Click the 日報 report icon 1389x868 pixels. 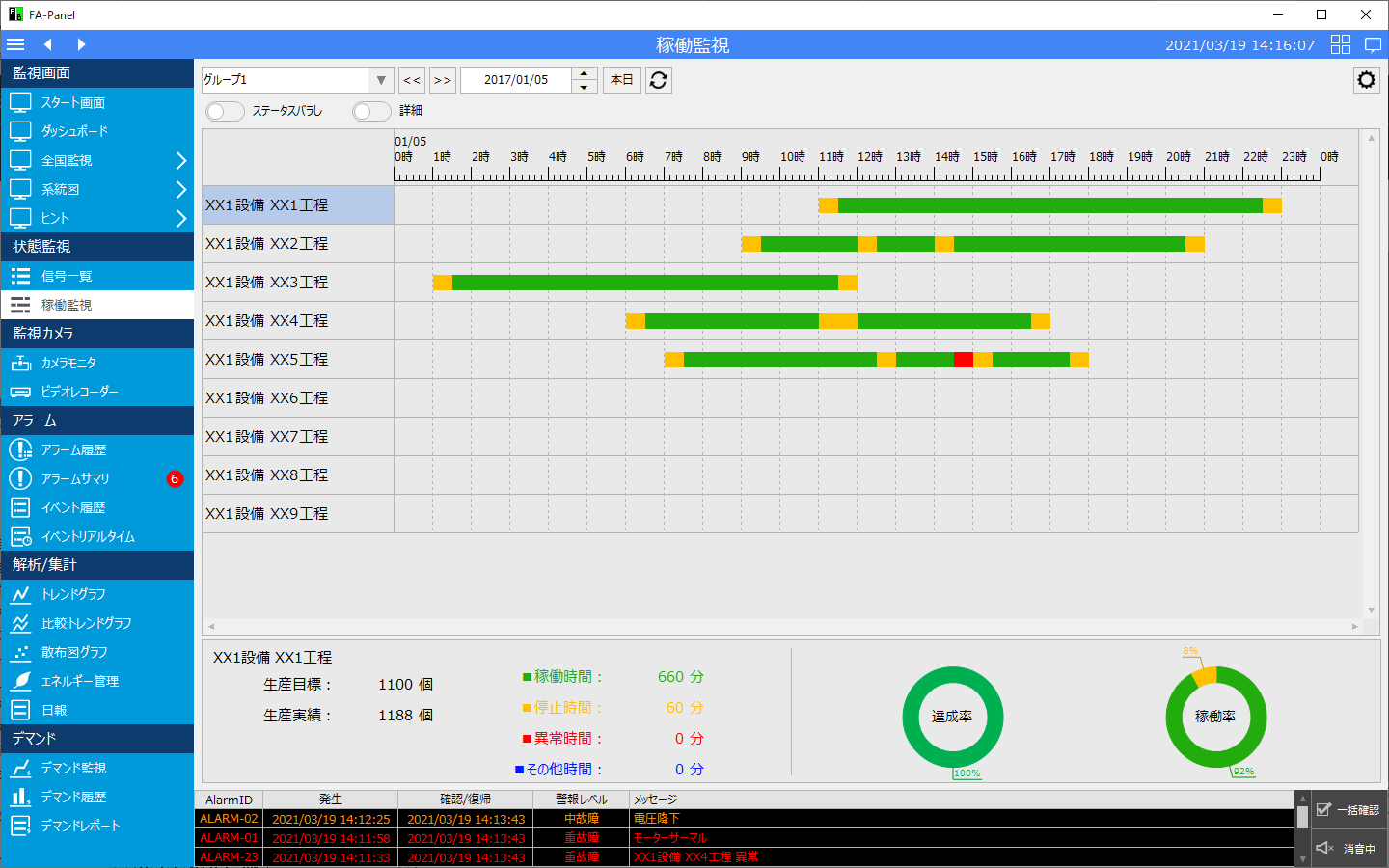pos(20,710)
